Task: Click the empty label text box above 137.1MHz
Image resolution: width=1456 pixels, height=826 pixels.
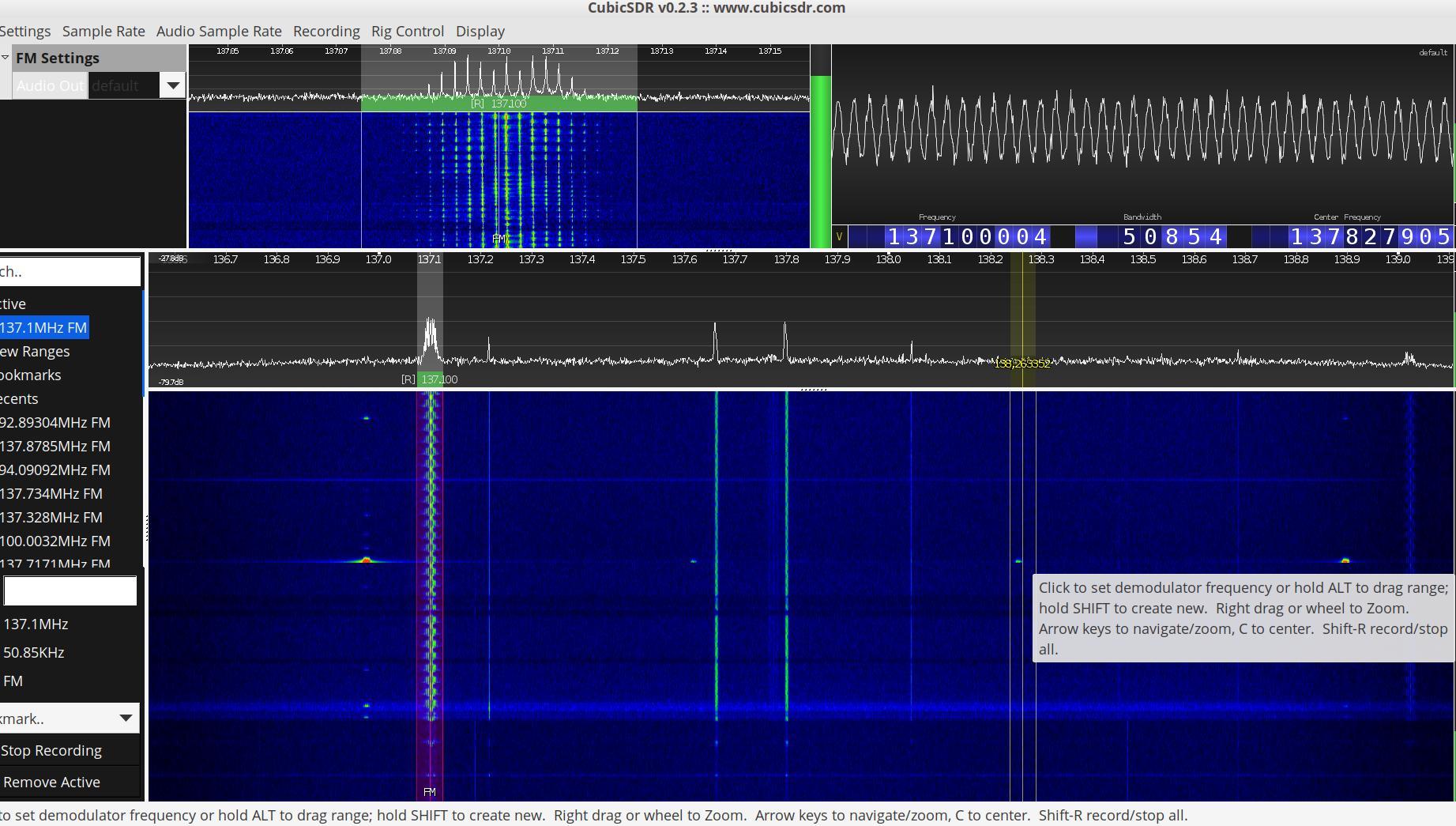Action: tap(70, 590)
